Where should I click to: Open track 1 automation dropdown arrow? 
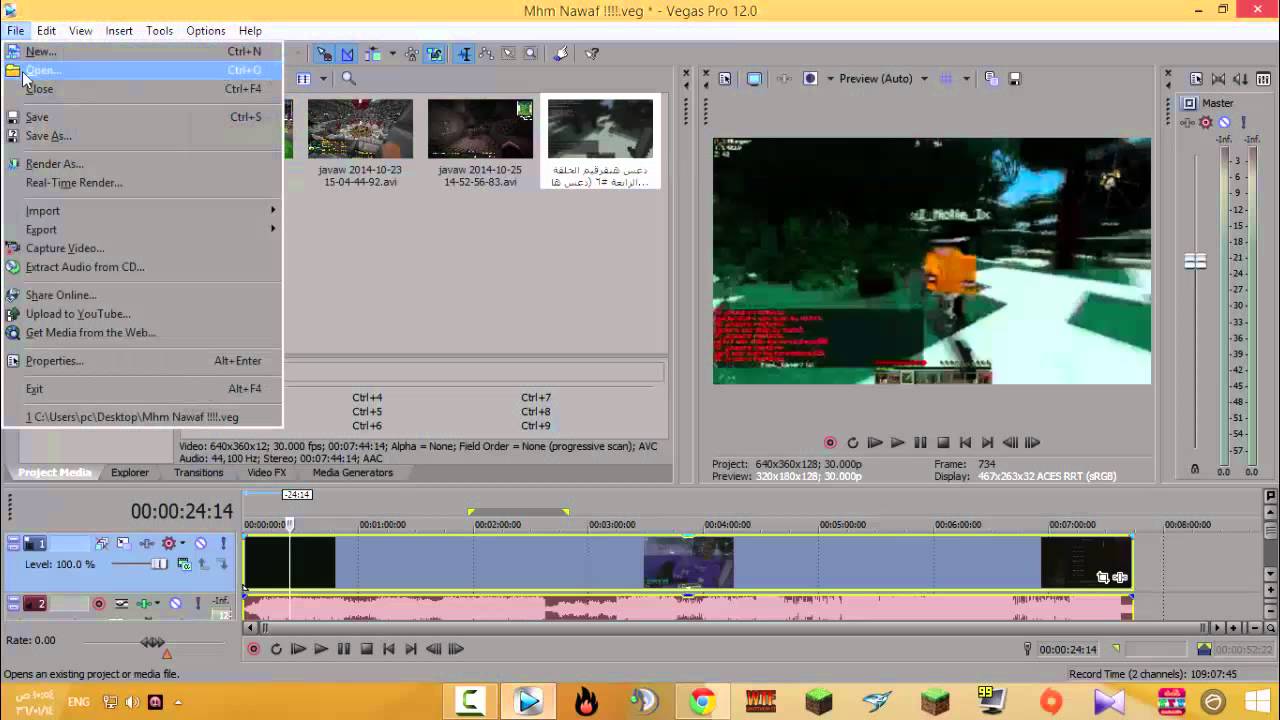pyautogui.click(x=182, y=543)
